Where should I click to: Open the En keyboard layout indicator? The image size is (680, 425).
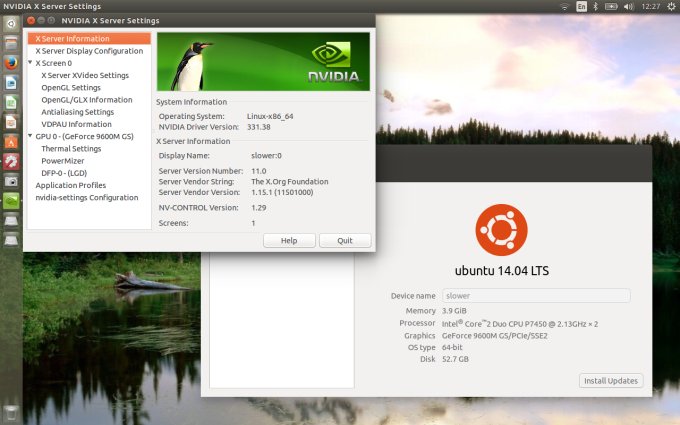click(581, 7)
